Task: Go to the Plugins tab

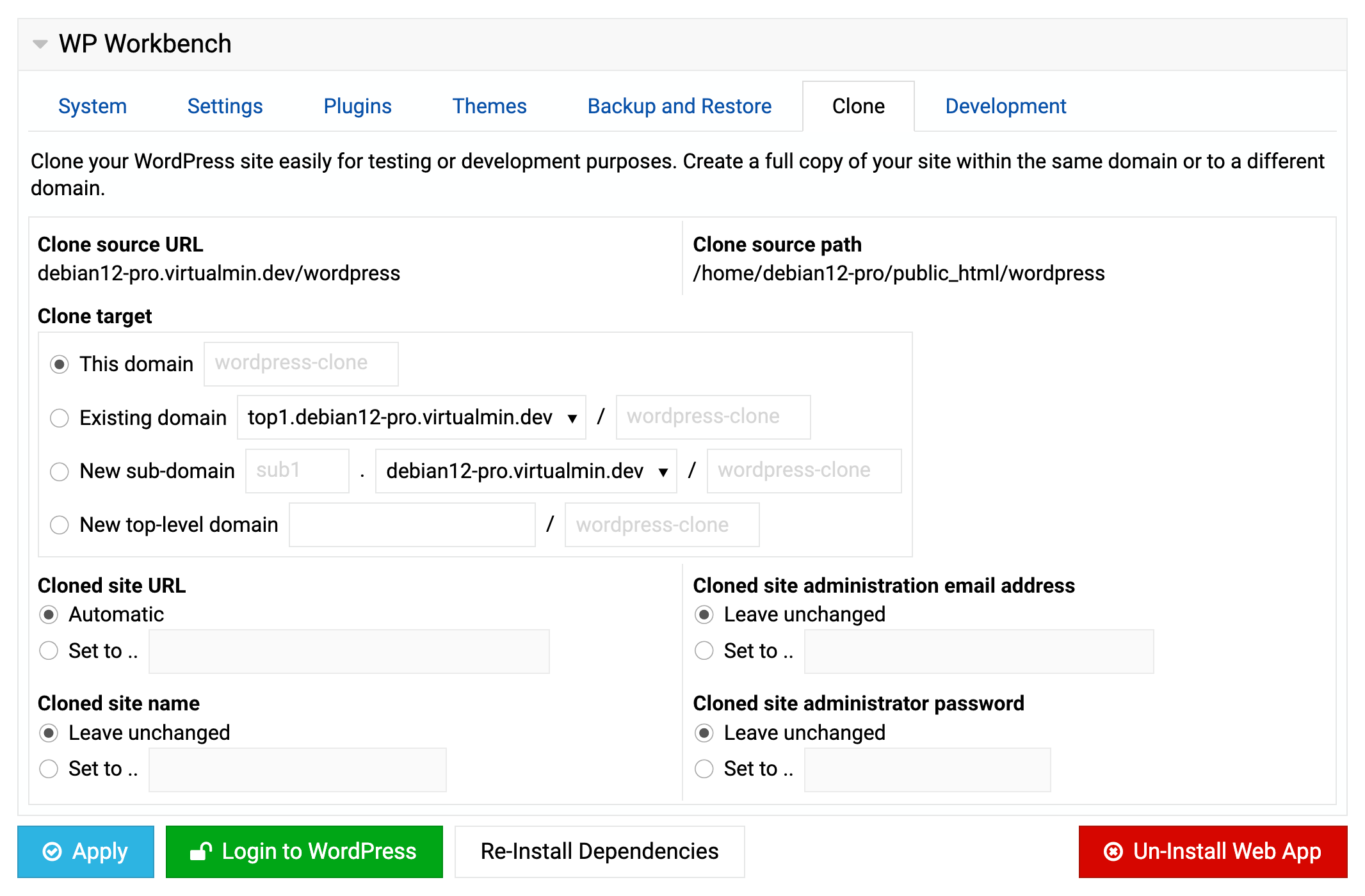Action: click(357, 106)
